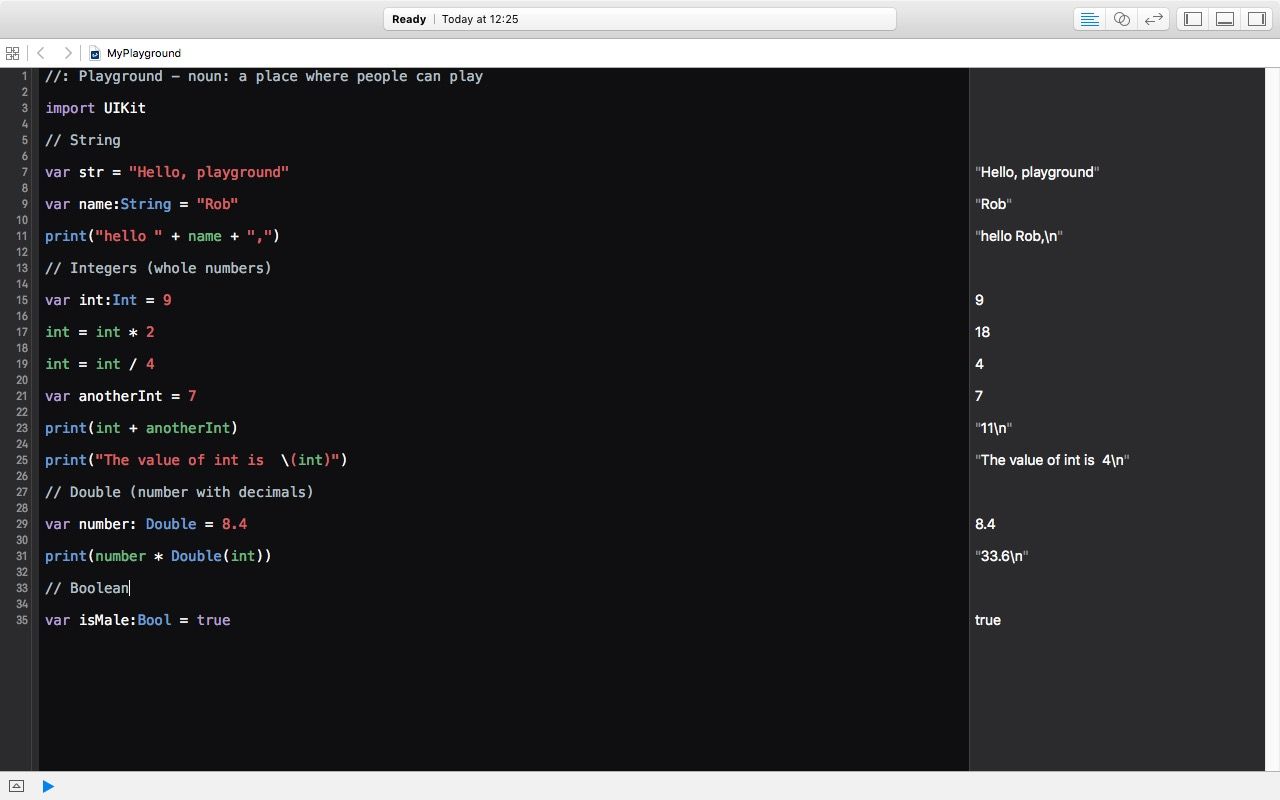Toggle the Navigator left panel
Image resolution: width=1280 pixels, height=800 pixels.
(x=1193, y=19)
